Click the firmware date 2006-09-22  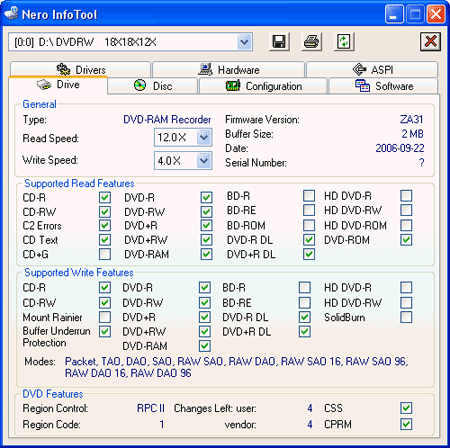click(x=400, y=148)
